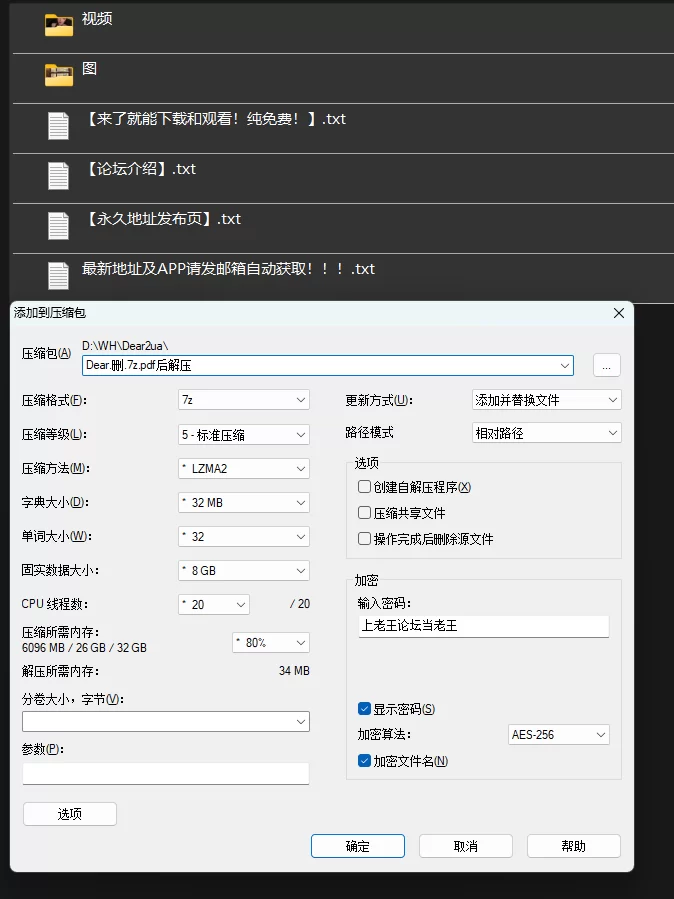The image size is (674, 899).
Task: Open the 压缩方法 LZMA2 dropdown
Action: 244,468
